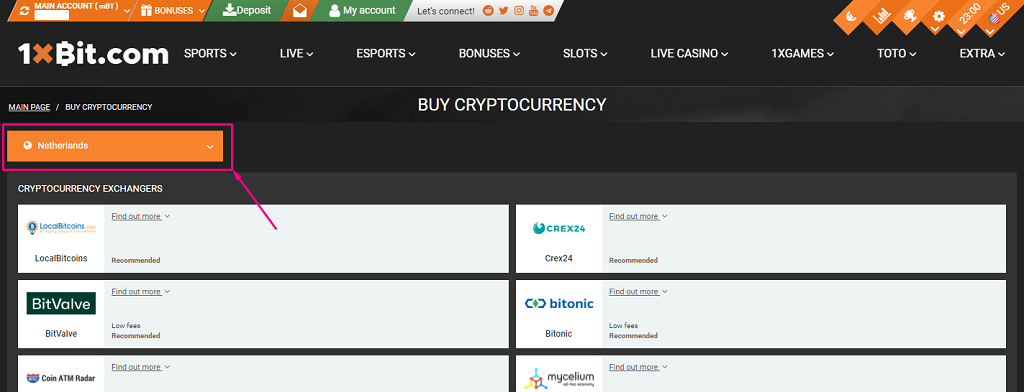Click the LocalBitcoins logo
The width and height of the screenshot is (1024, 392).
pyautogui.click(x=61, y=228)
